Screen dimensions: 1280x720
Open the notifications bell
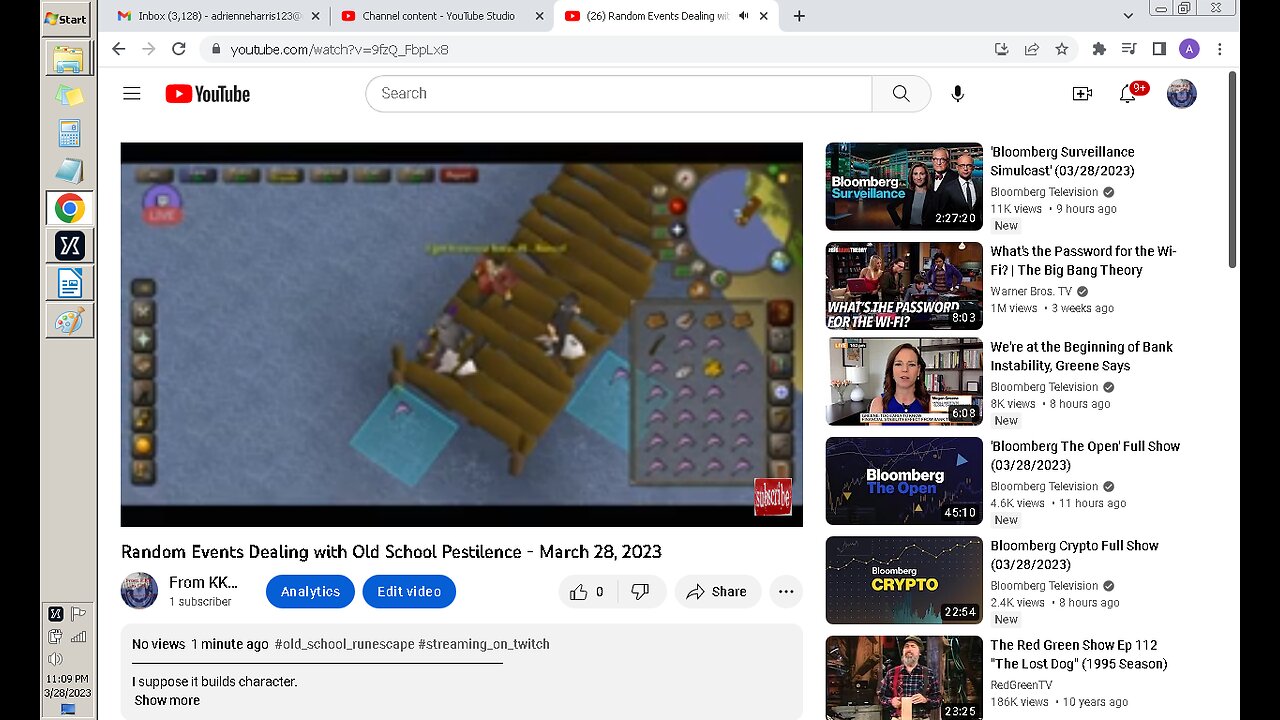[1128, 93]
